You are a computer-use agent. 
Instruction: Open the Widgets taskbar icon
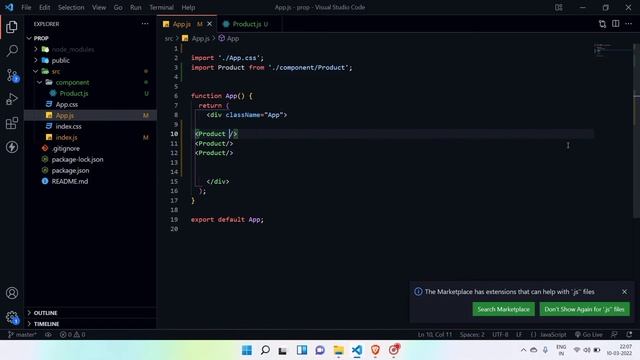[302, 350]
